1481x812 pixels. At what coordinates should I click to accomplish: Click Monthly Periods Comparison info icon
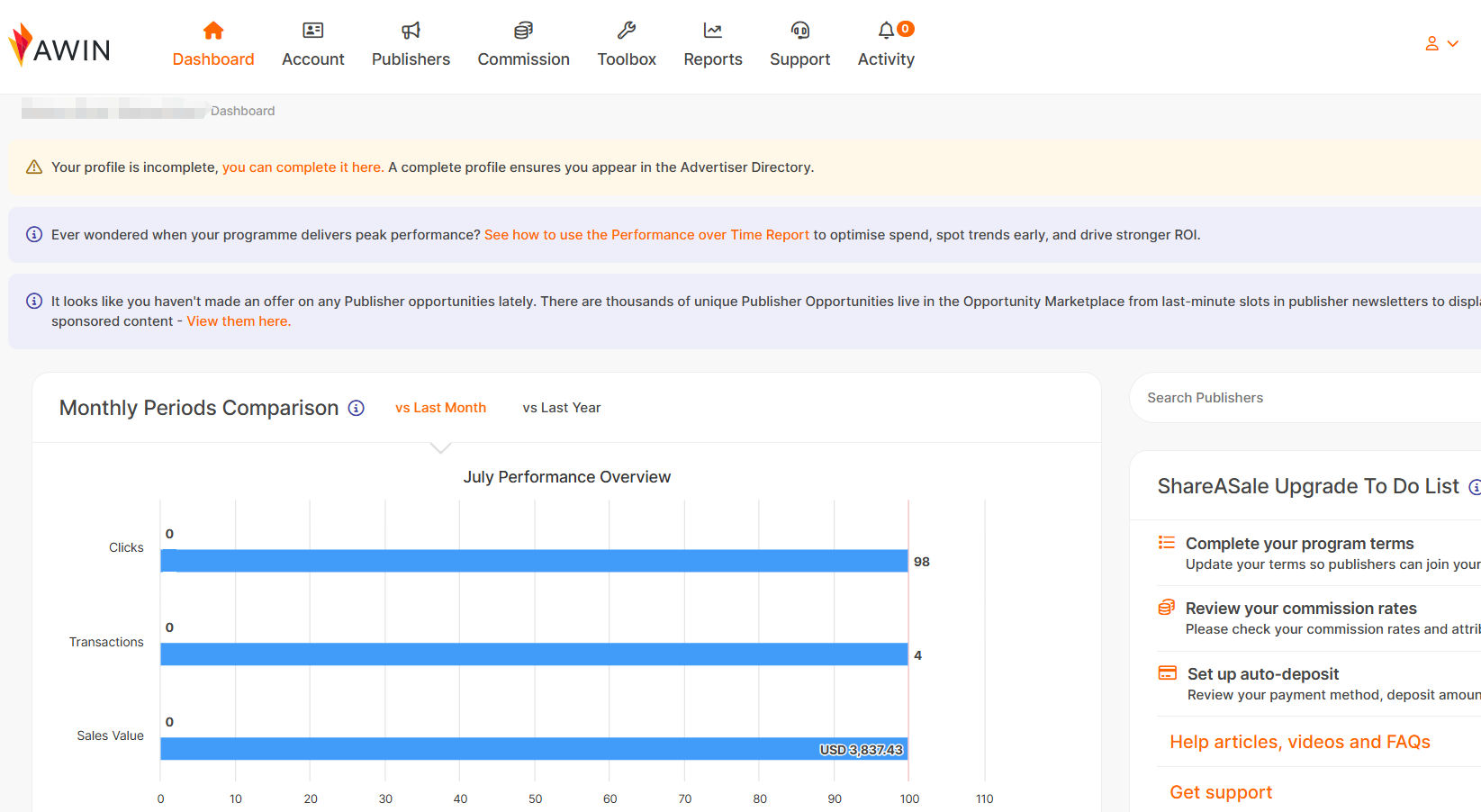[x=357, y=409]
